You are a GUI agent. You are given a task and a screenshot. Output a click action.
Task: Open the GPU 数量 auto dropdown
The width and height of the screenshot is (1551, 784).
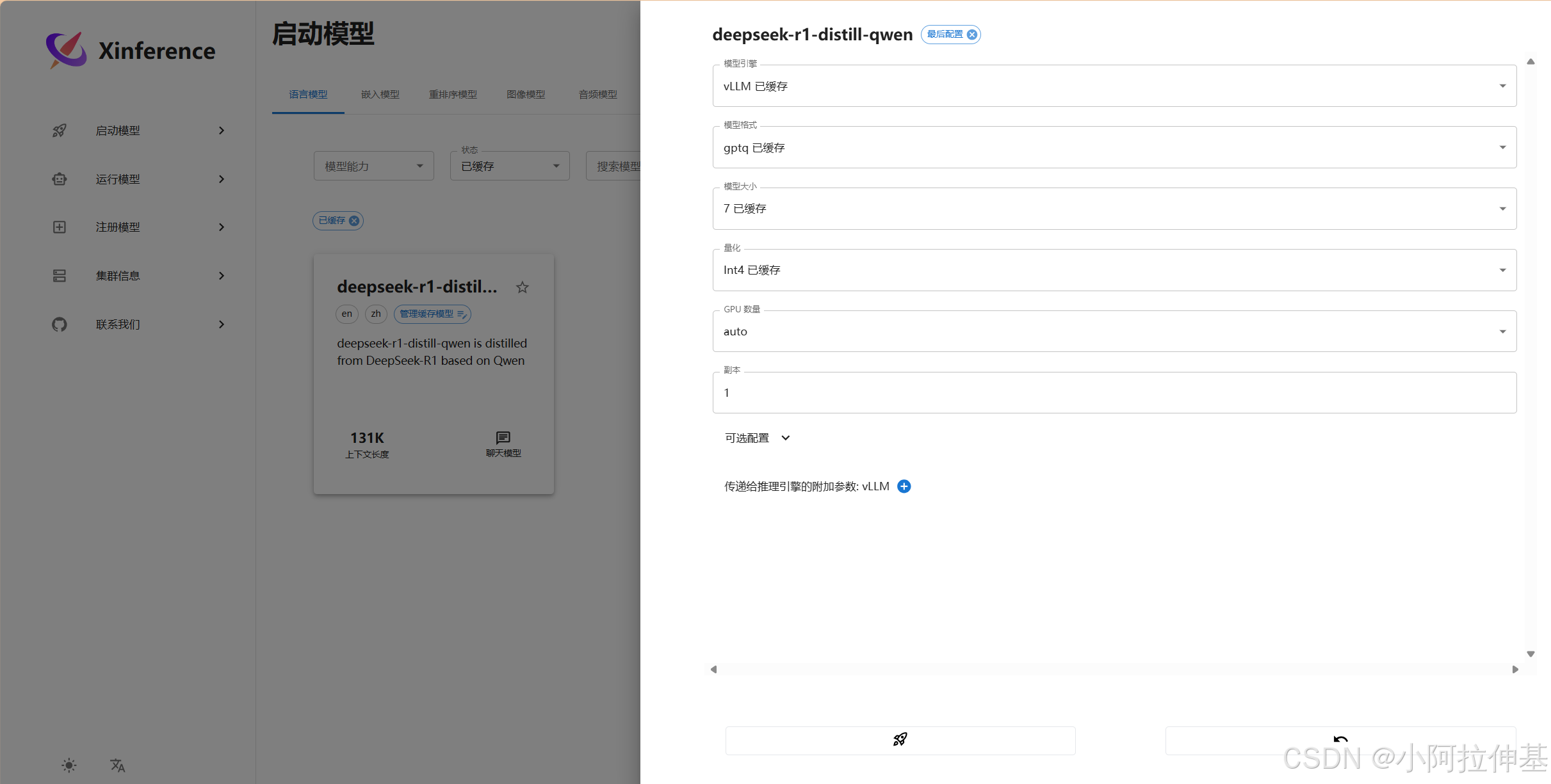pyautogui.click(x=1114, y=332)
